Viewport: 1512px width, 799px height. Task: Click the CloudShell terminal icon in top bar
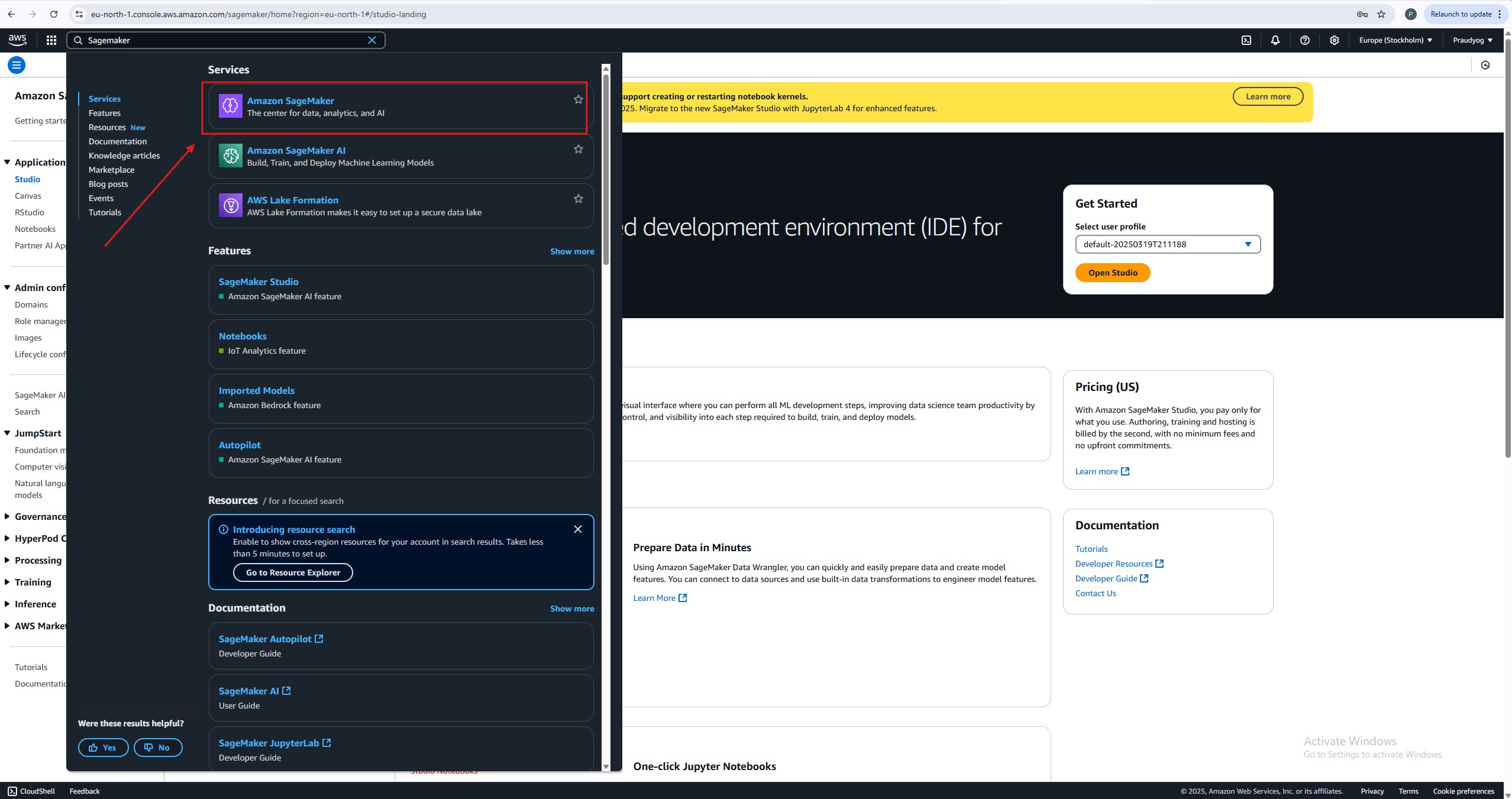pyautogui.click(x=1246, y=40)
